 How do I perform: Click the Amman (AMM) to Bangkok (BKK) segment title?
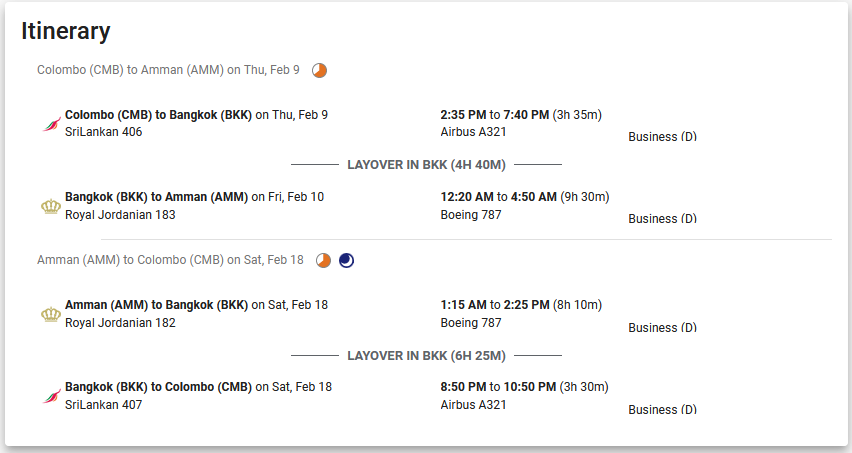[x=156, y=305]
